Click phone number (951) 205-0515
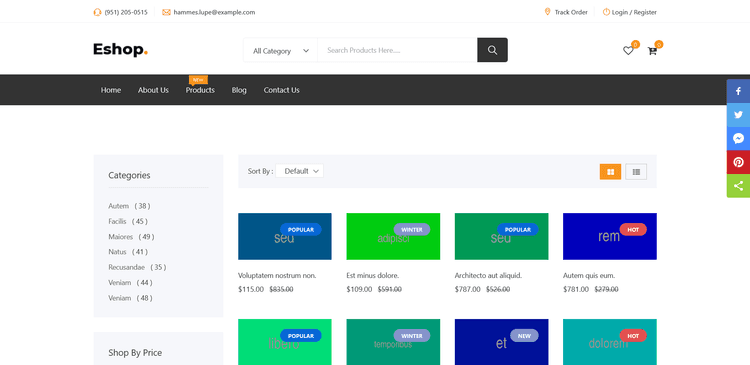 126,12
